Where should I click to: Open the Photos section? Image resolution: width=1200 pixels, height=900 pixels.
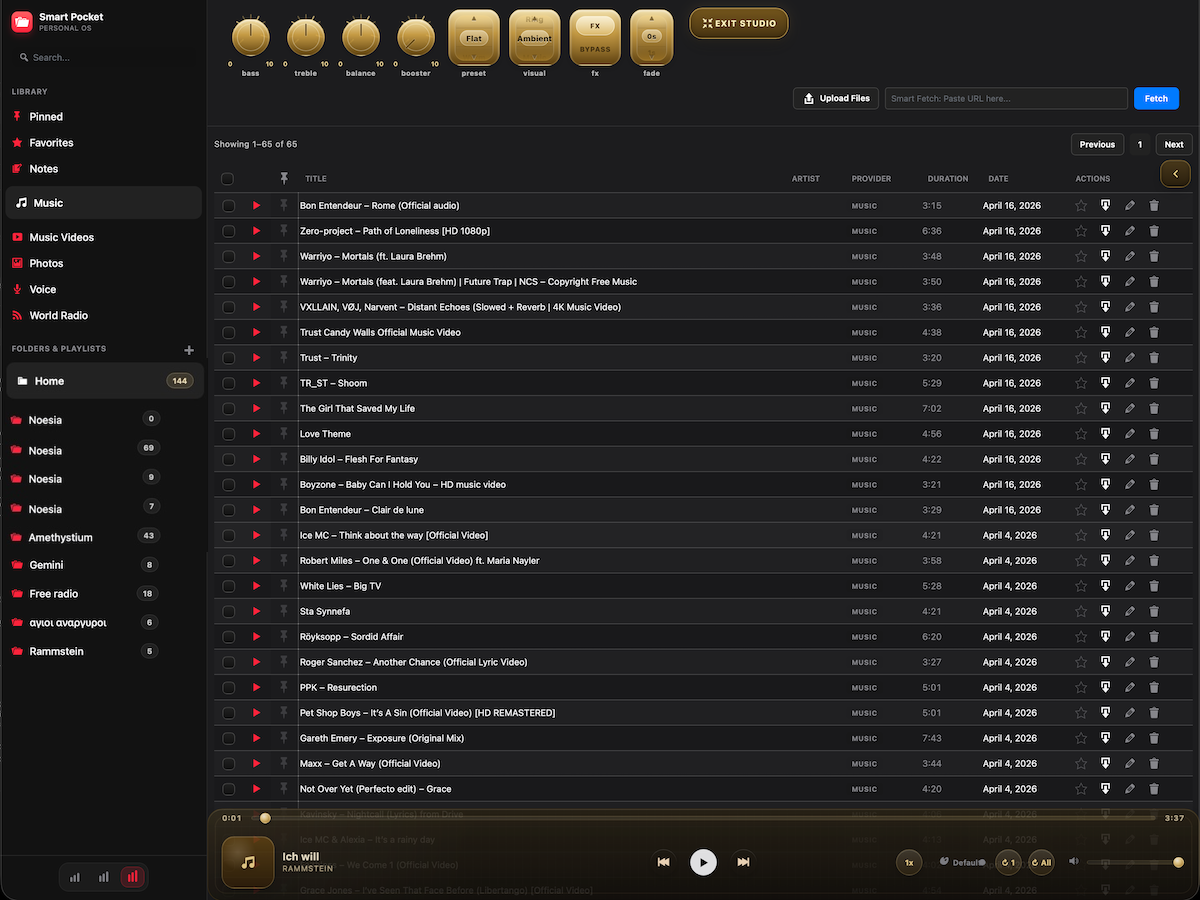tap(46, 263)
